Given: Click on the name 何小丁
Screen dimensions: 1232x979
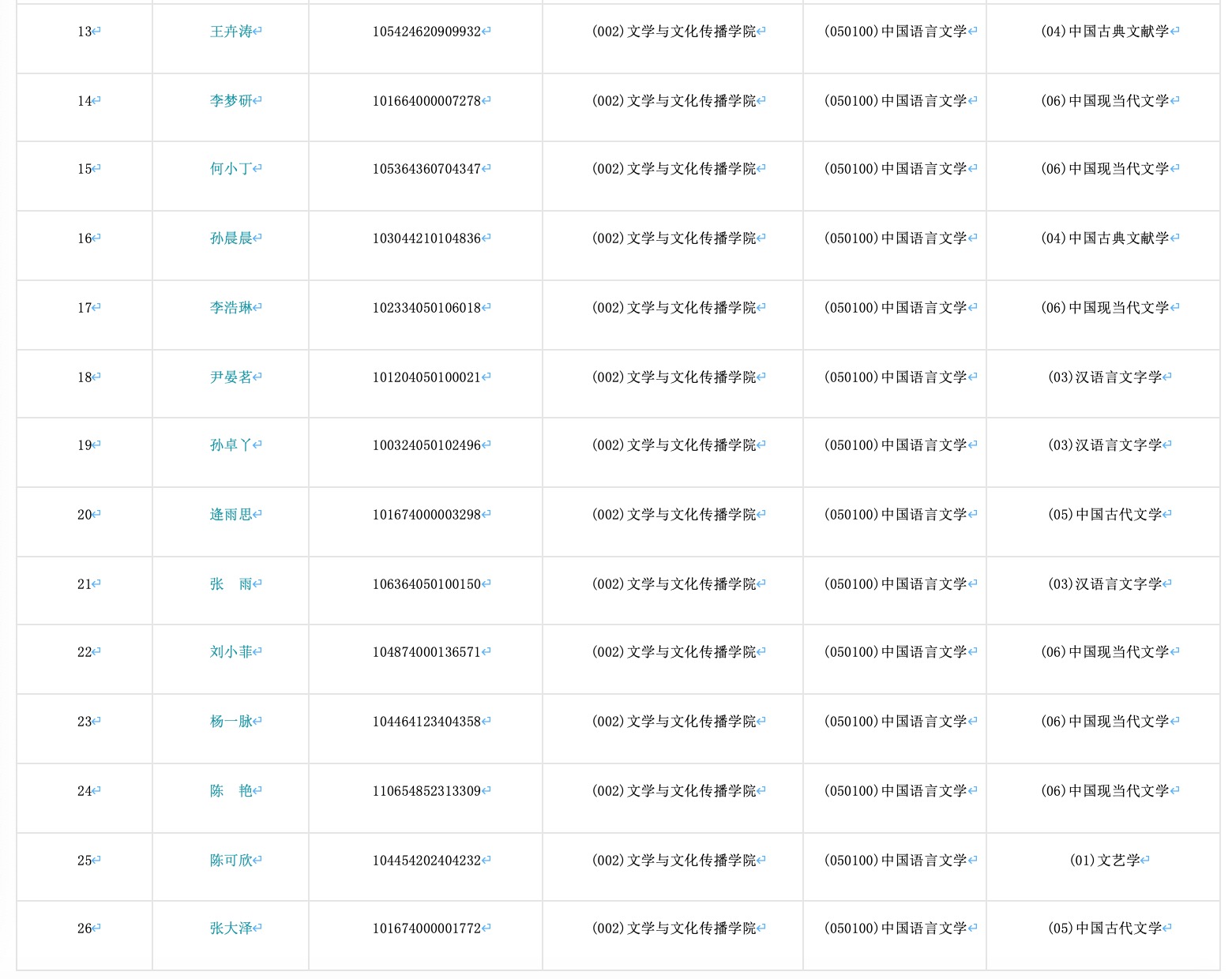Looking at the screenshot, I should [x=231, y=169].
